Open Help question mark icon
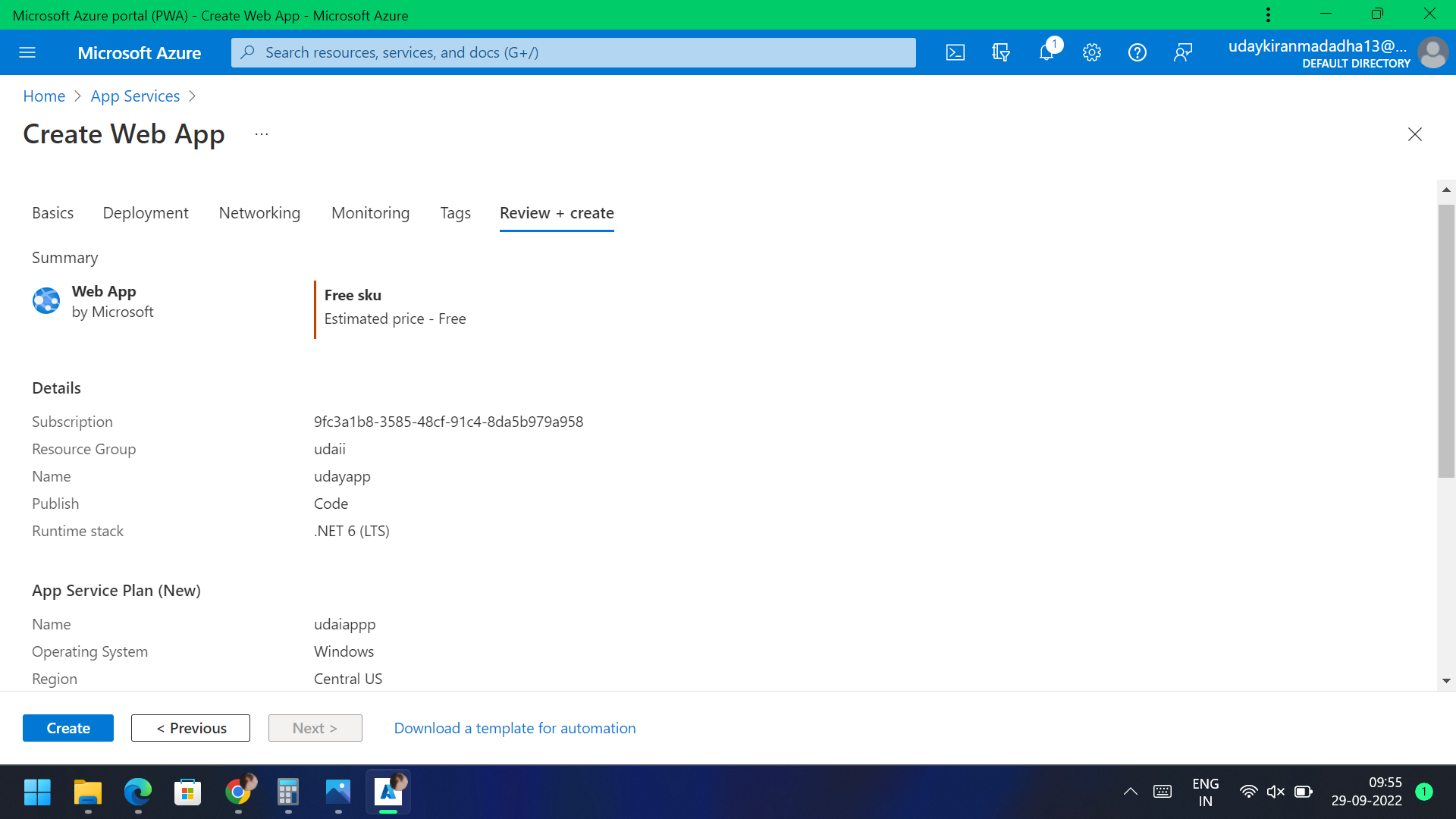The width and height of the screenshot is (1456, 819). tap(1137, 52)
